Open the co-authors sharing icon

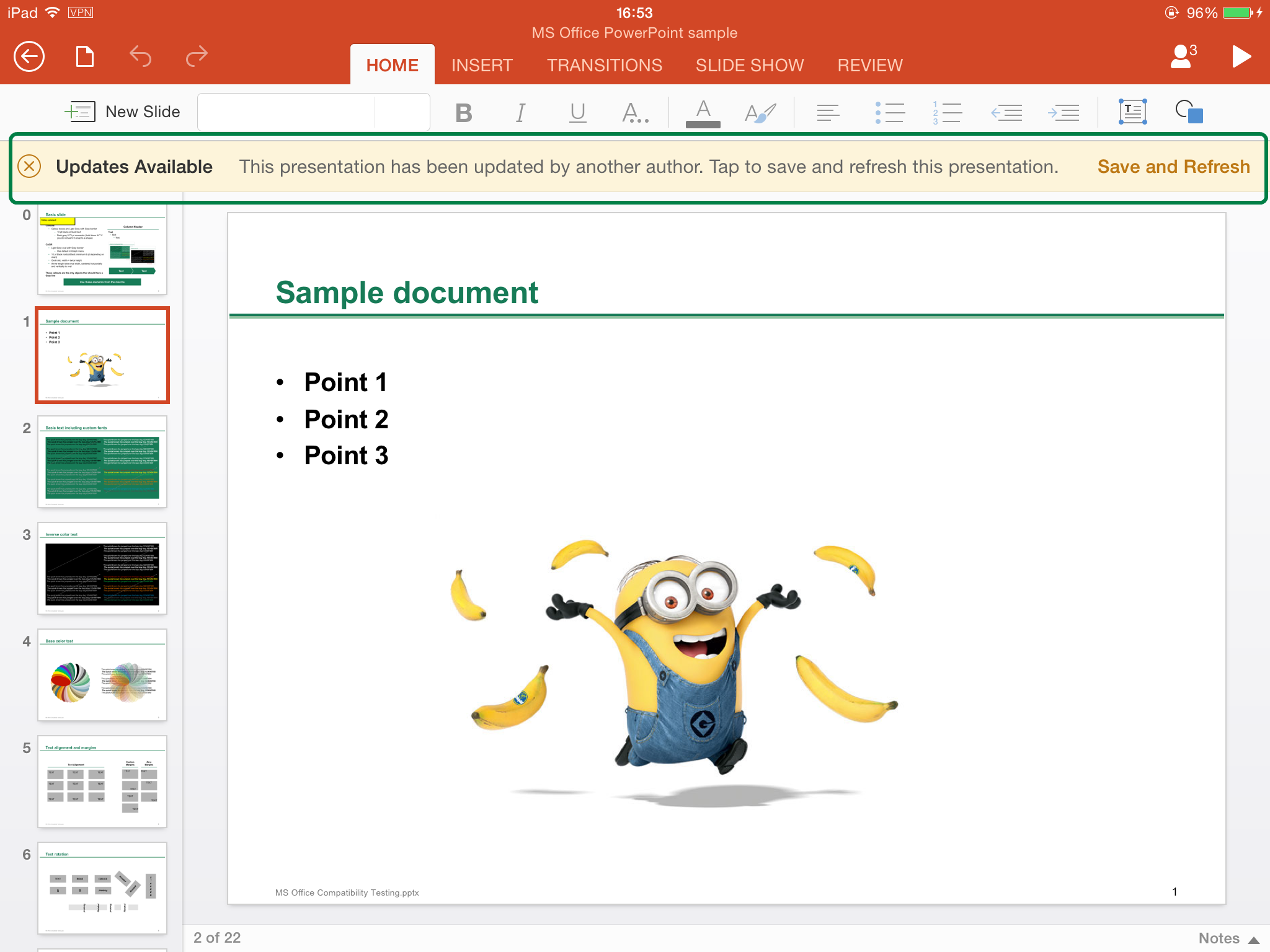point(1183,56)
